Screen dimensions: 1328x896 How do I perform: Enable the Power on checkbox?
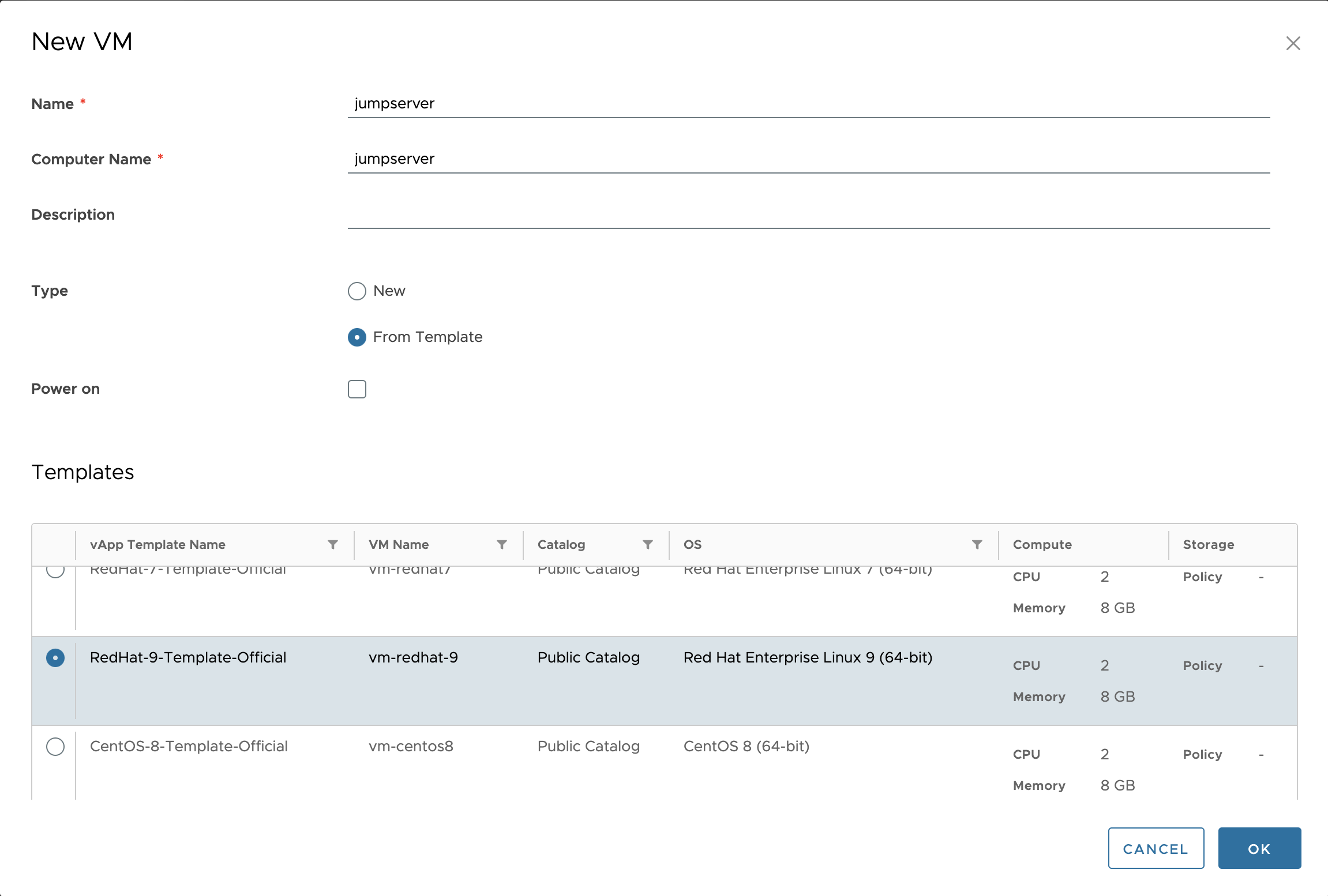tap(357, 389)
